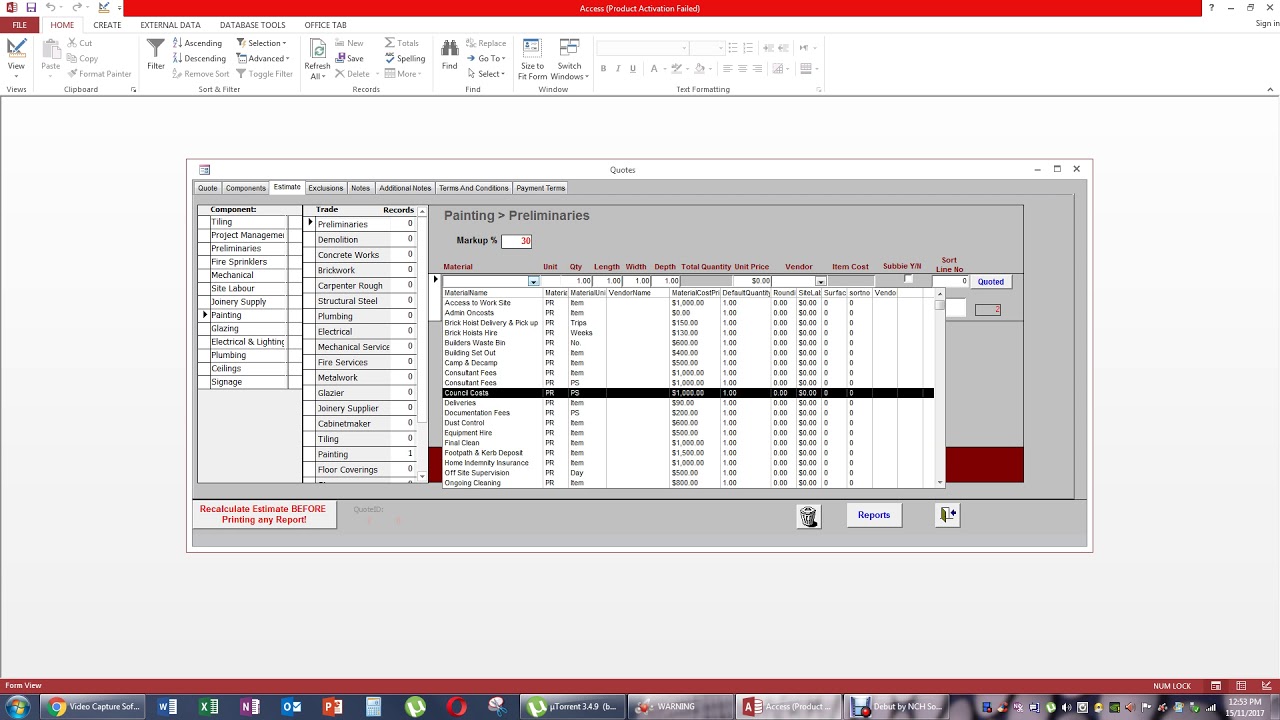Select 'Dust Control' material row
This screenshot has width=1280, height=720.
pyautogui.click(x=688, y=423)
